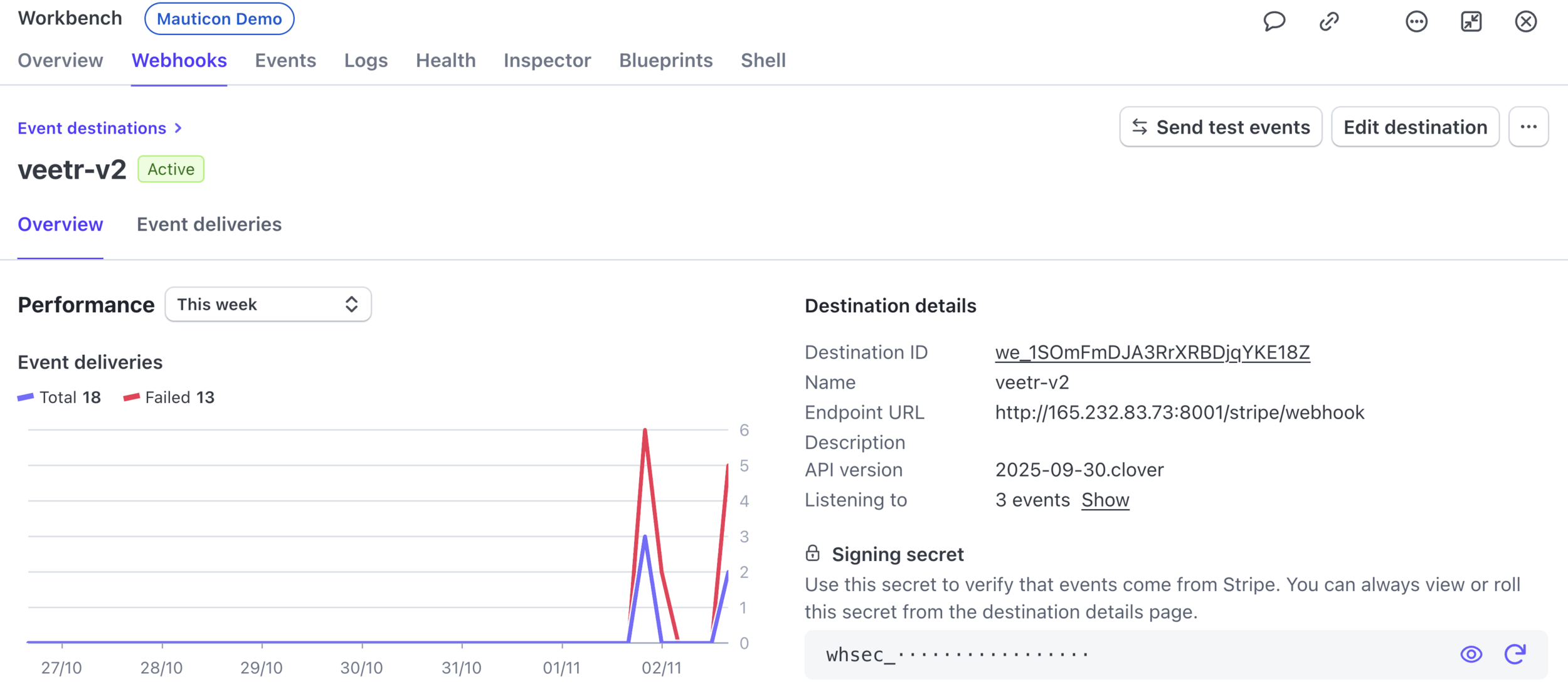Open the feedback chat bubble icon
Image resolution: width=1568 pixels, height=694 pixels.
pos(1274,21)
